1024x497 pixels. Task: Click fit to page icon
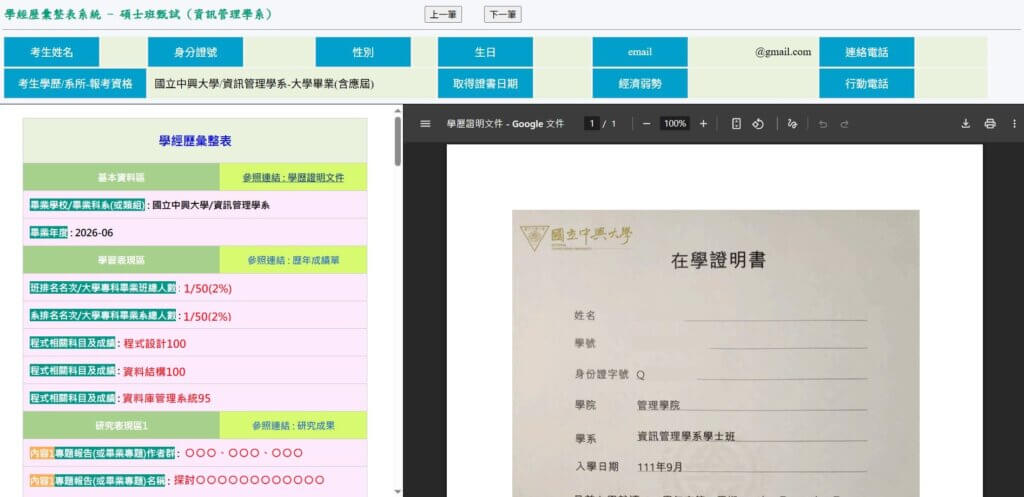click(x=736, y=124)
